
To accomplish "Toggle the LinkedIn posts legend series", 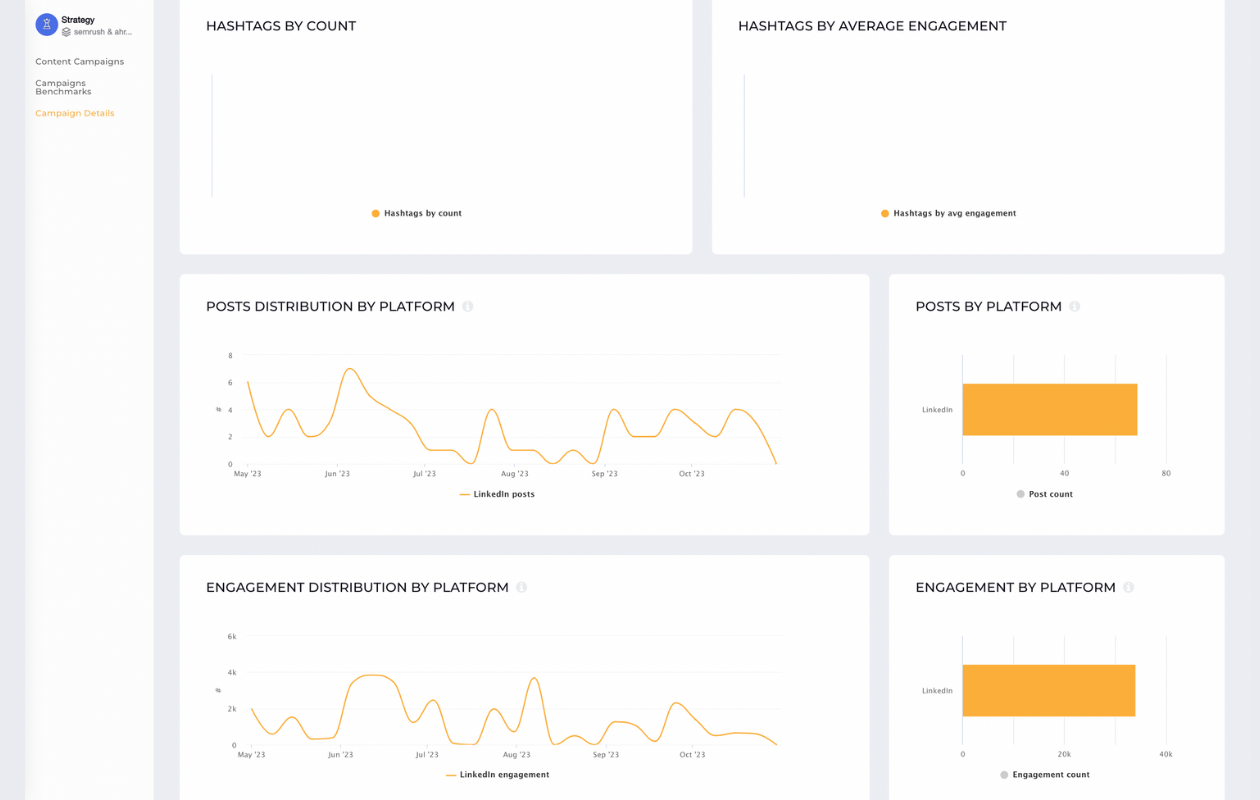I will (x=497, y=494).
